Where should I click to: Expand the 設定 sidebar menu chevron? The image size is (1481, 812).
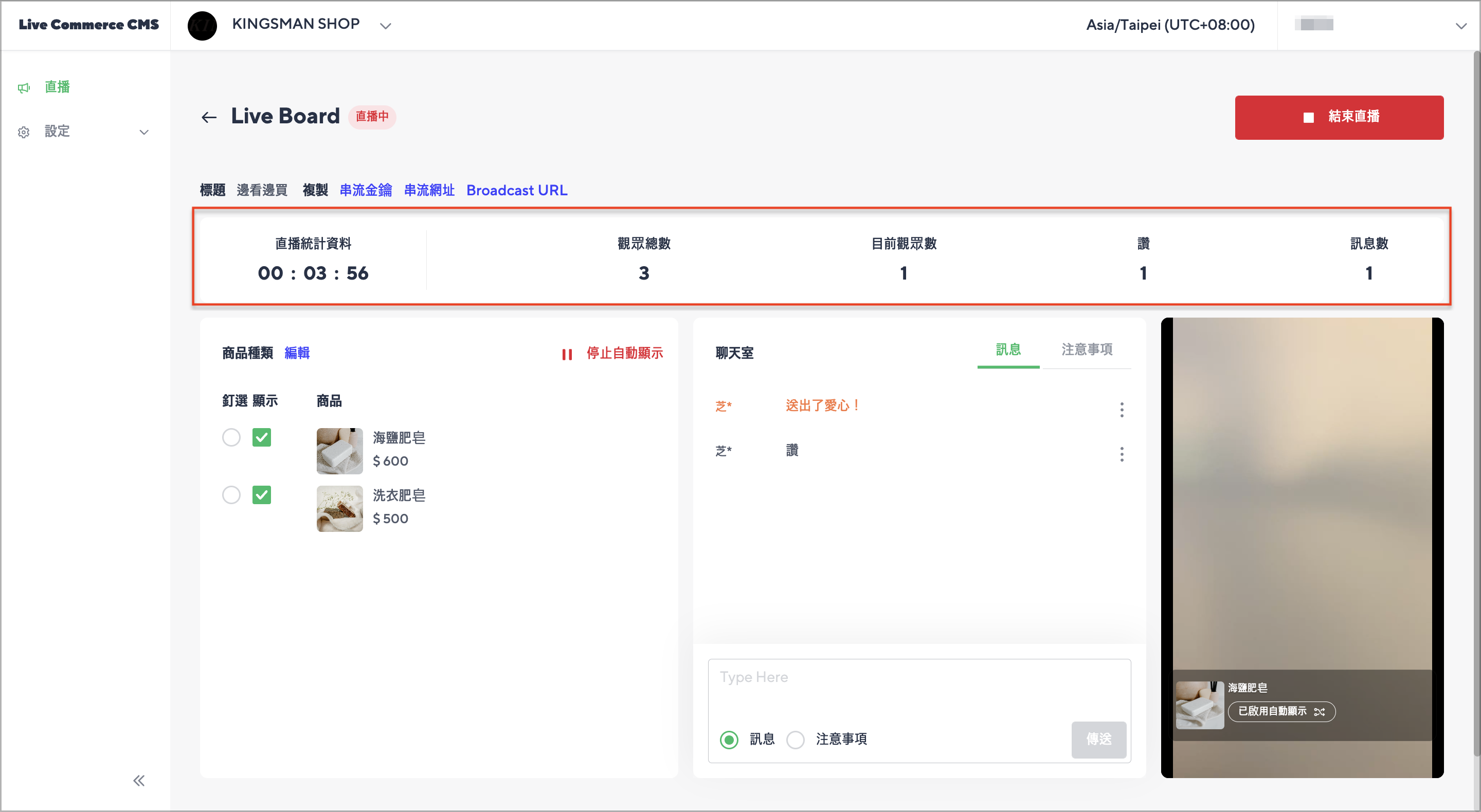click(x=145, y=132)
